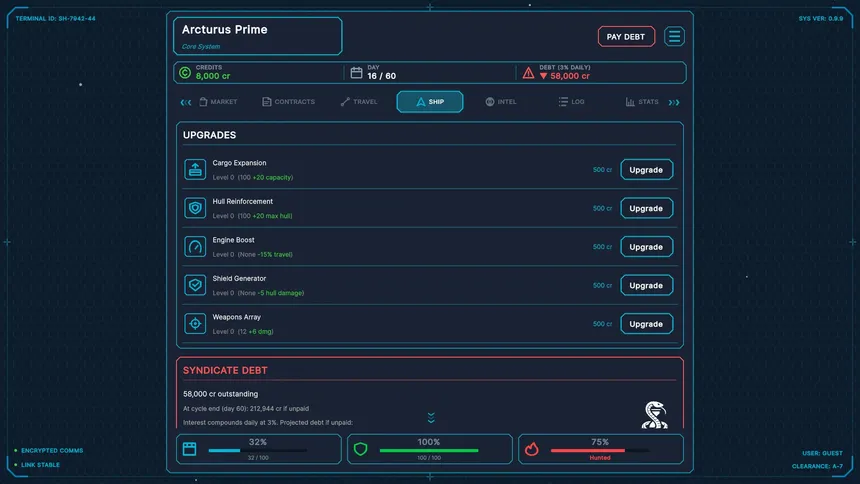860x484 pixels.
Task: Upgrade Hull Reinforcement for 500 cr
Action: (x=646, y=208)
